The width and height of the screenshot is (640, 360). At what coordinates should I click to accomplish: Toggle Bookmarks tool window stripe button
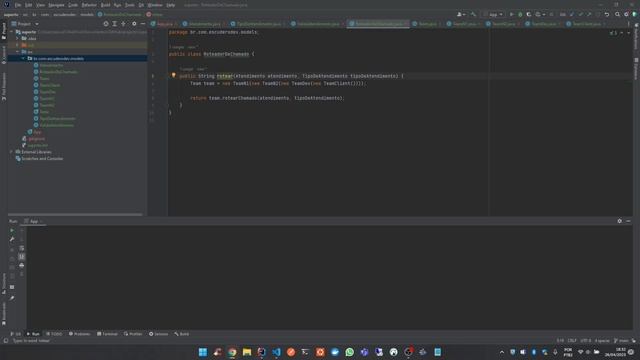(4, 314)
